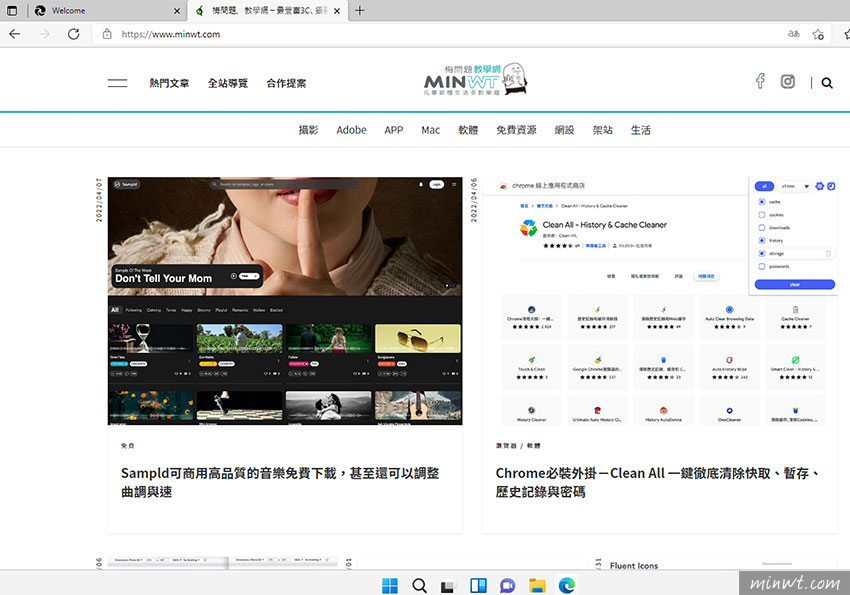Click the 2022/04/07 date beside the Sampld post
850x595 pixels.
[x=99, y=200]
